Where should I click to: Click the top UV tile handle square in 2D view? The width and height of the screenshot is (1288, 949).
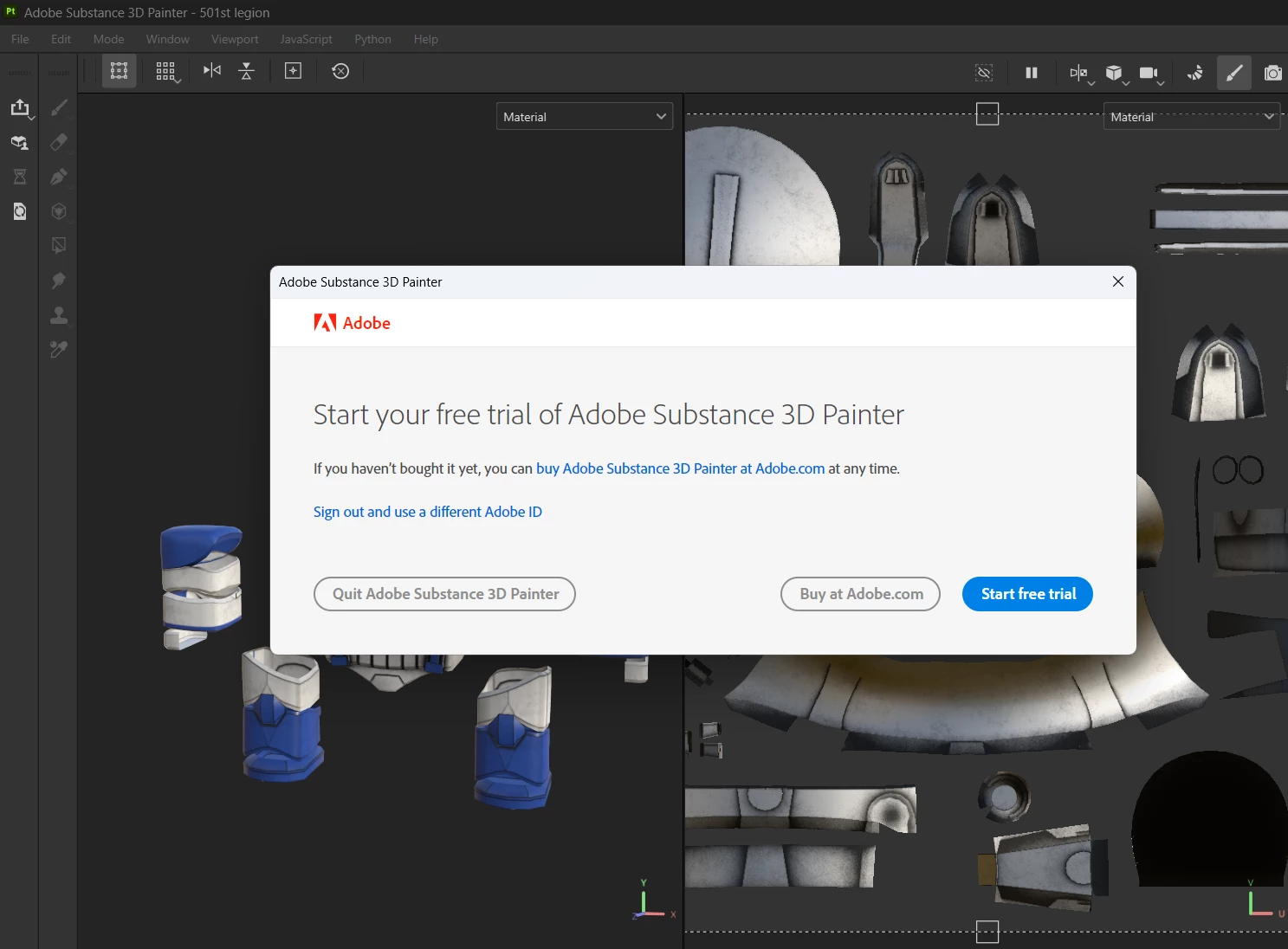[x=987, y=113]
